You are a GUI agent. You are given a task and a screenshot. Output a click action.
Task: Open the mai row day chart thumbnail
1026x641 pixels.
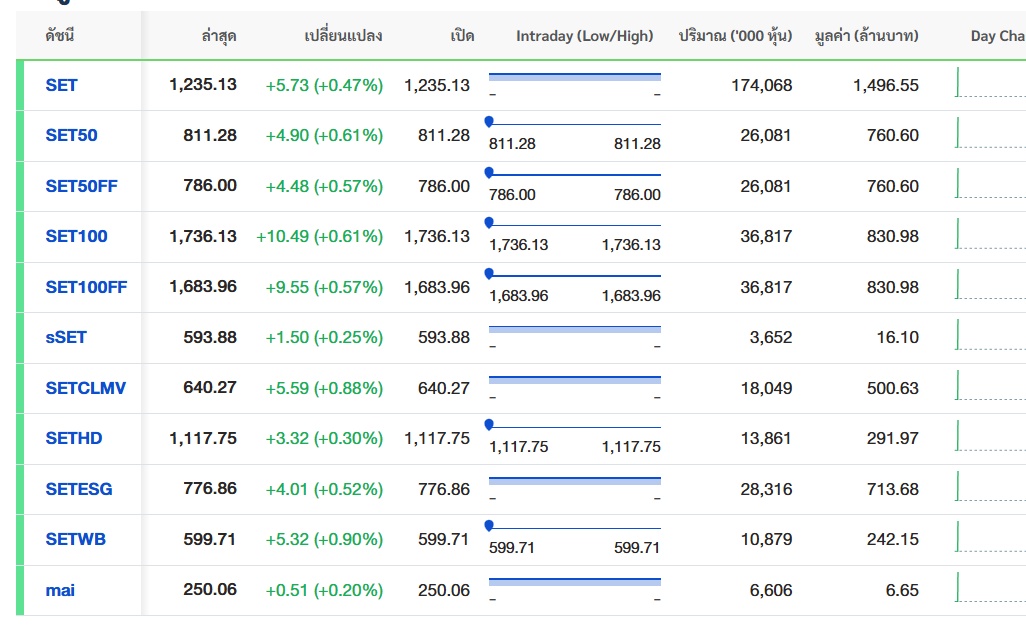(990, 587)
